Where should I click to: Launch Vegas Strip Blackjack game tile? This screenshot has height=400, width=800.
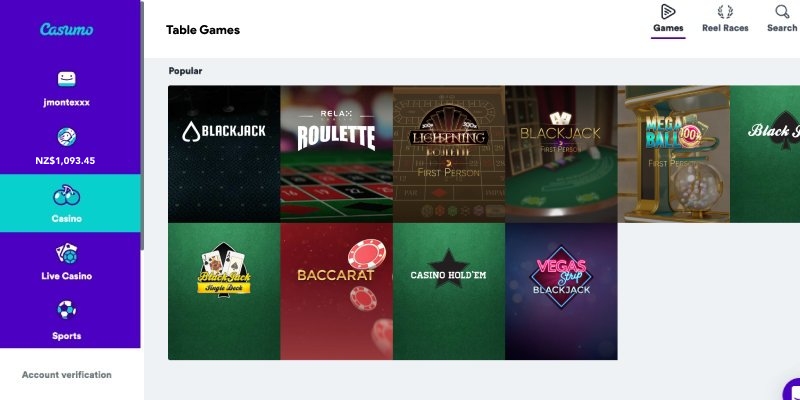point(561,291)
